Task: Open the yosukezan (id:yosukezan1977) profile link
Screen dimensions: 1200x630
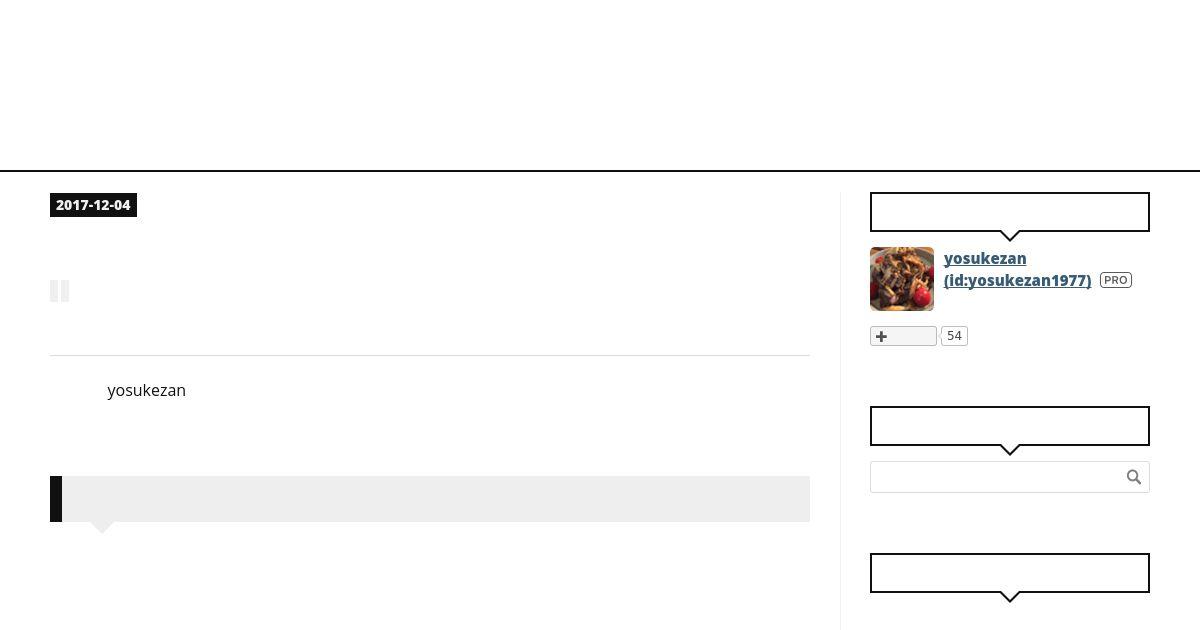Action: 1017,269
